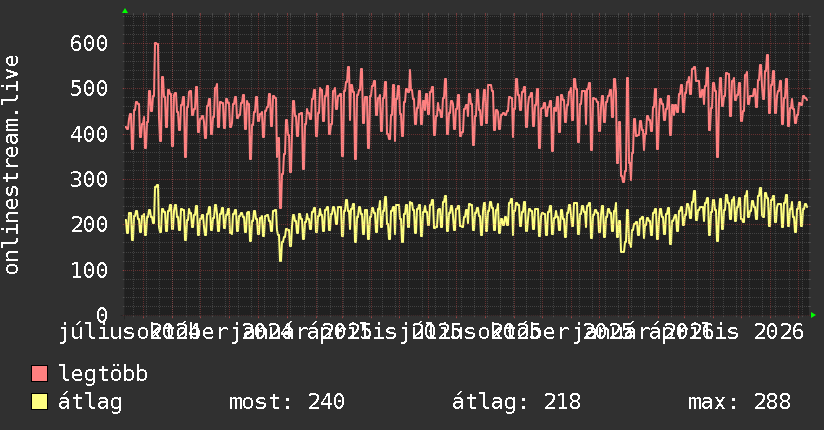
Task: Click the legtöbb legend label
Action: pyautogui.click(x=103, y=374)
